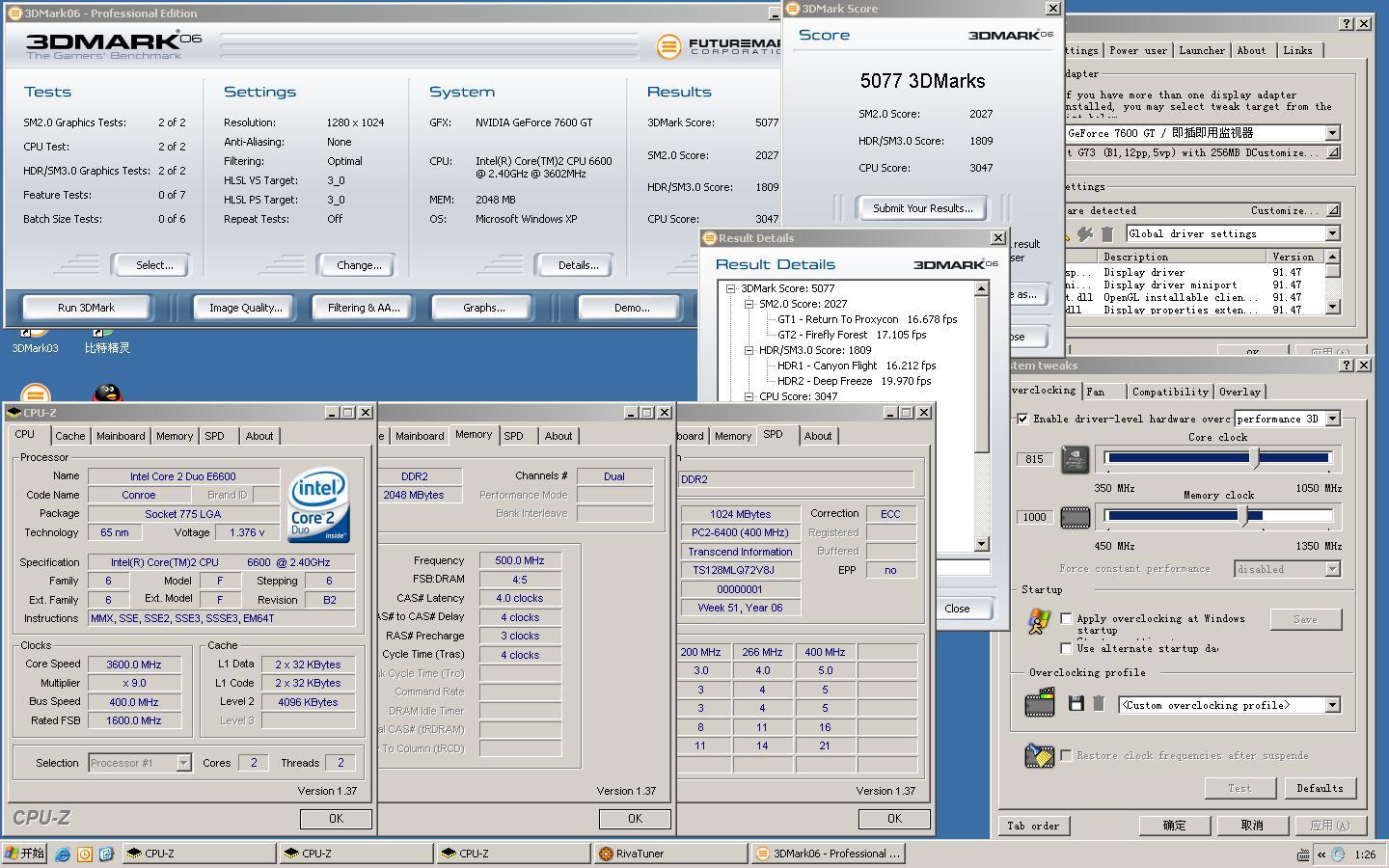Switch to the Mainboard tab in CPU-Z
This screenshot has width=1389, height=868.
coord(121,436)
